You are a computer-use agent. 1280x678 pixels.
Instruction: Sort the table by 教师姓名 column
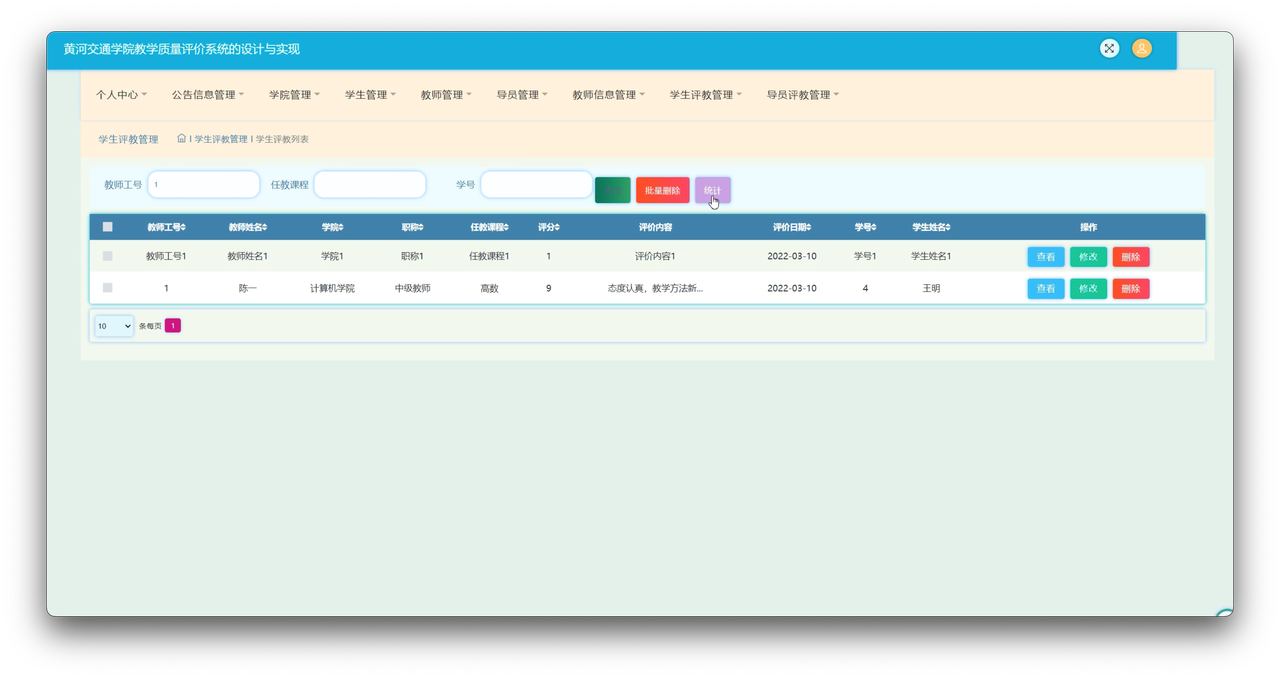(249, 226)
